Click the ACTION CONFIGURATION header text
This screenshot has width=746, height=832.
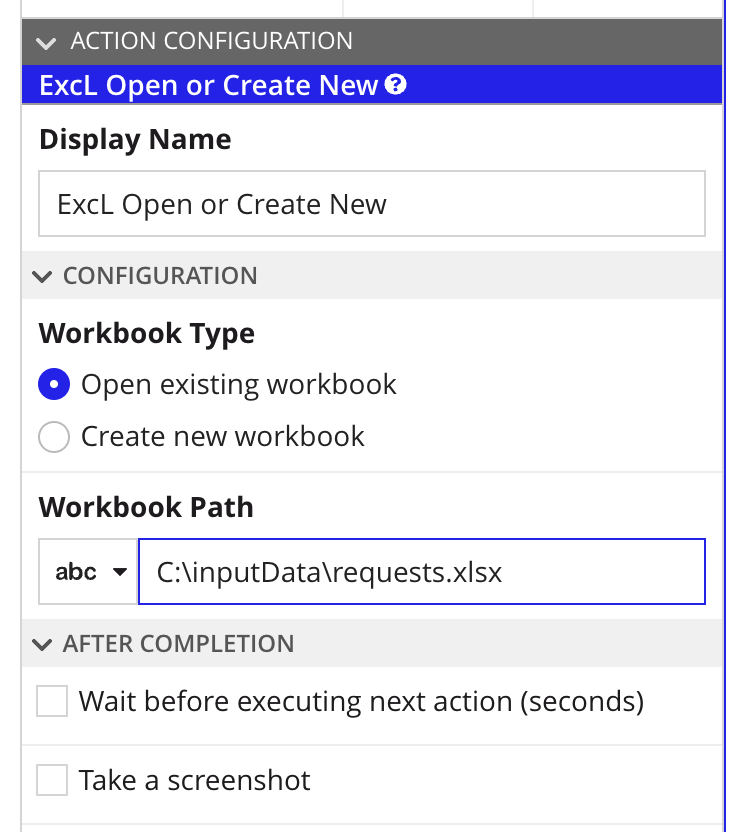pyautogui.click(x=211, y=42)
